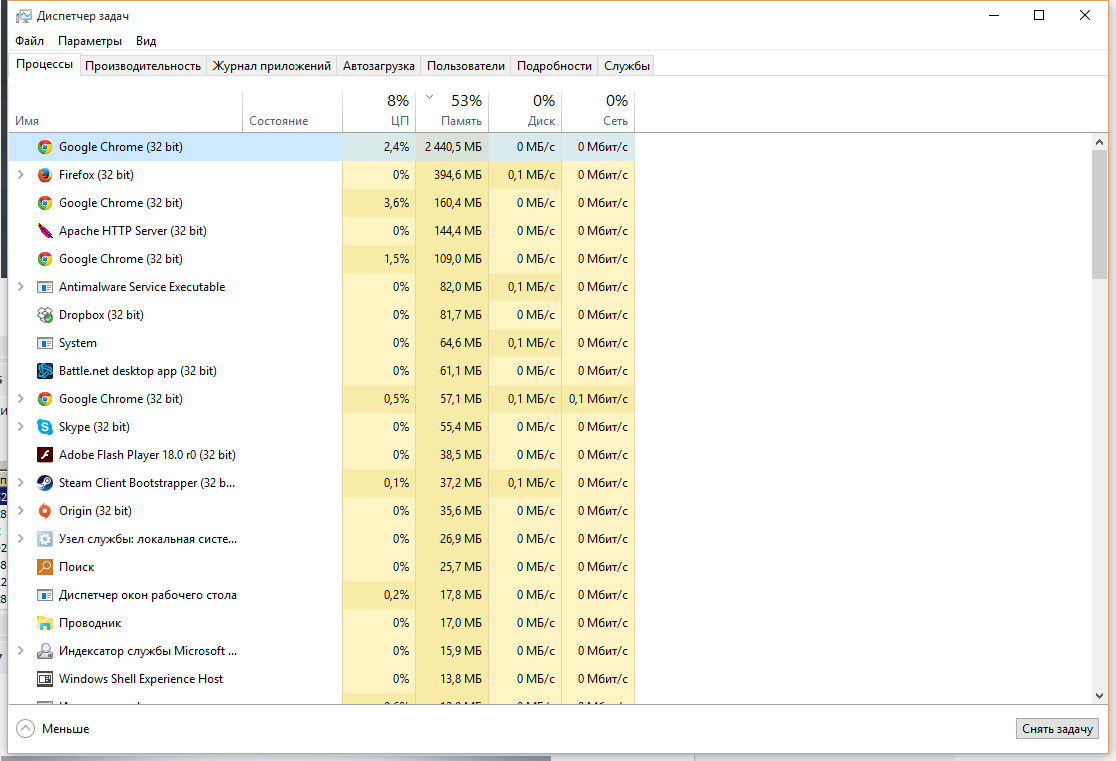Viewport: 1116px width, 761px height.
Task: Open the Службы tab
Action: [626, 66]
